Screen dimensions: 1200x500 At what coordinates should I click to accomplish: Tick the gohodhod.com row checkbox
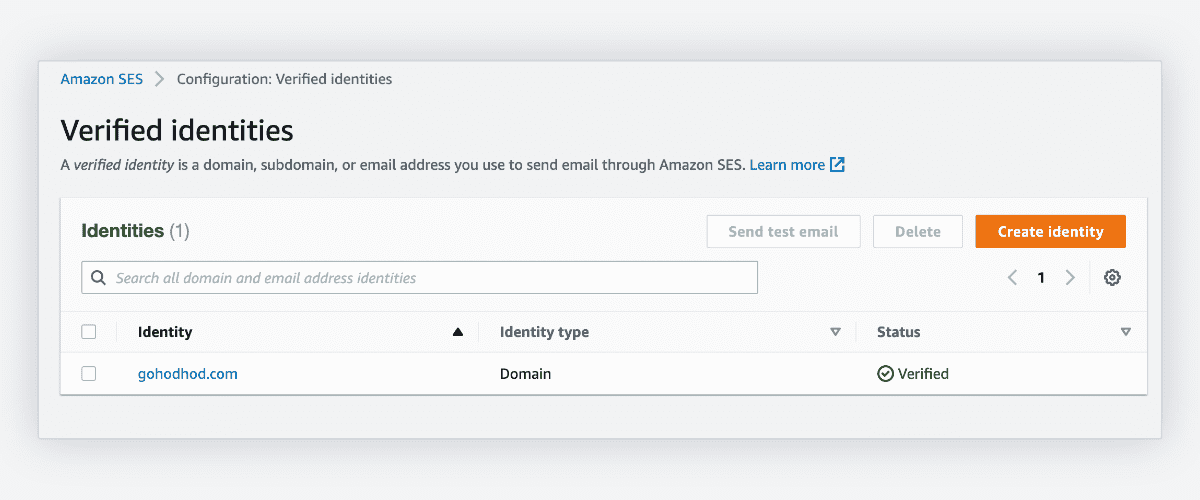[x=89, y=374]
